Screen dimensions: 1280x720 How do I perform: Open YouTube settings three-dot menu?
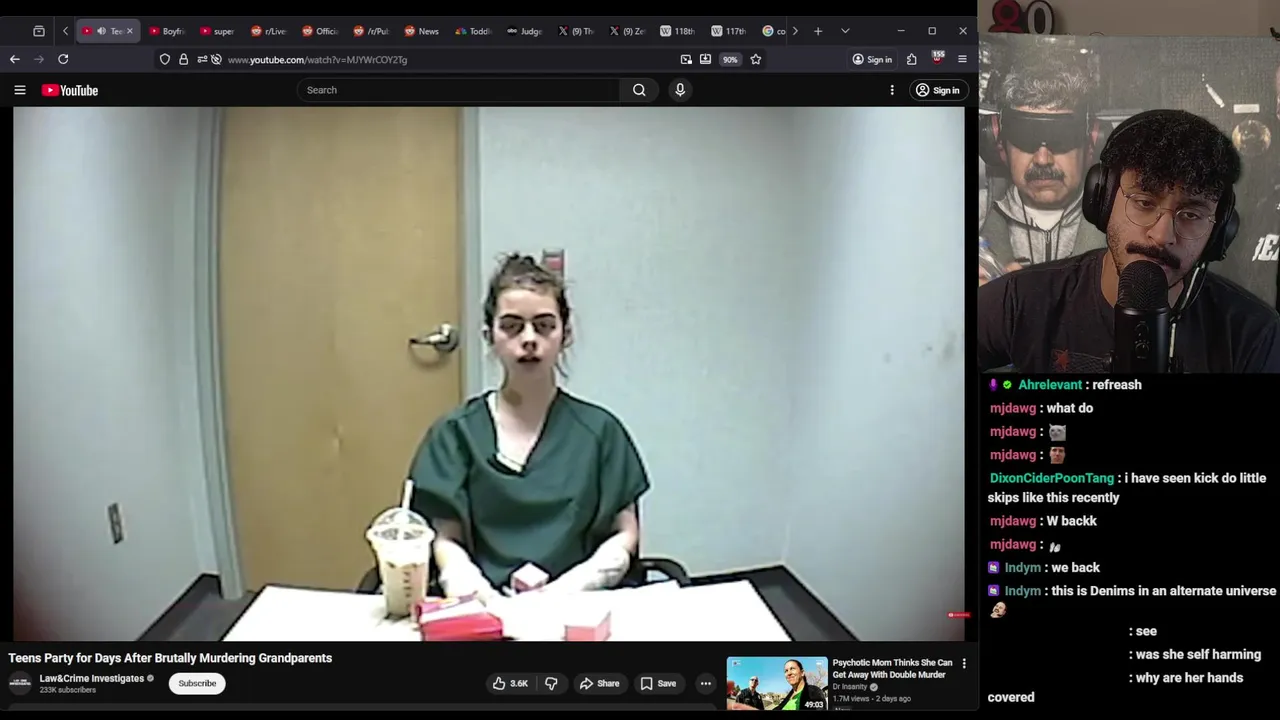pyautogui.click(x=892, y=90)
